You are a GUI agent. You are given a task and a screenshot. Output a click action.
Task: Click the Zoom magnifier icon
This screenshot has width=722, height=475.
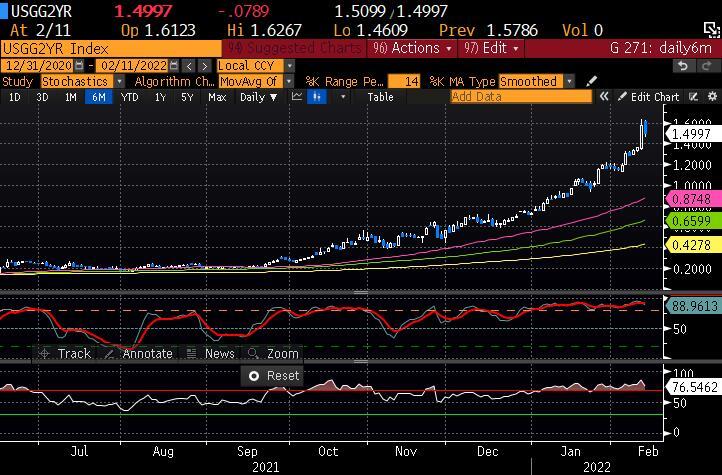pyautogui.click(x=253, y=353)
